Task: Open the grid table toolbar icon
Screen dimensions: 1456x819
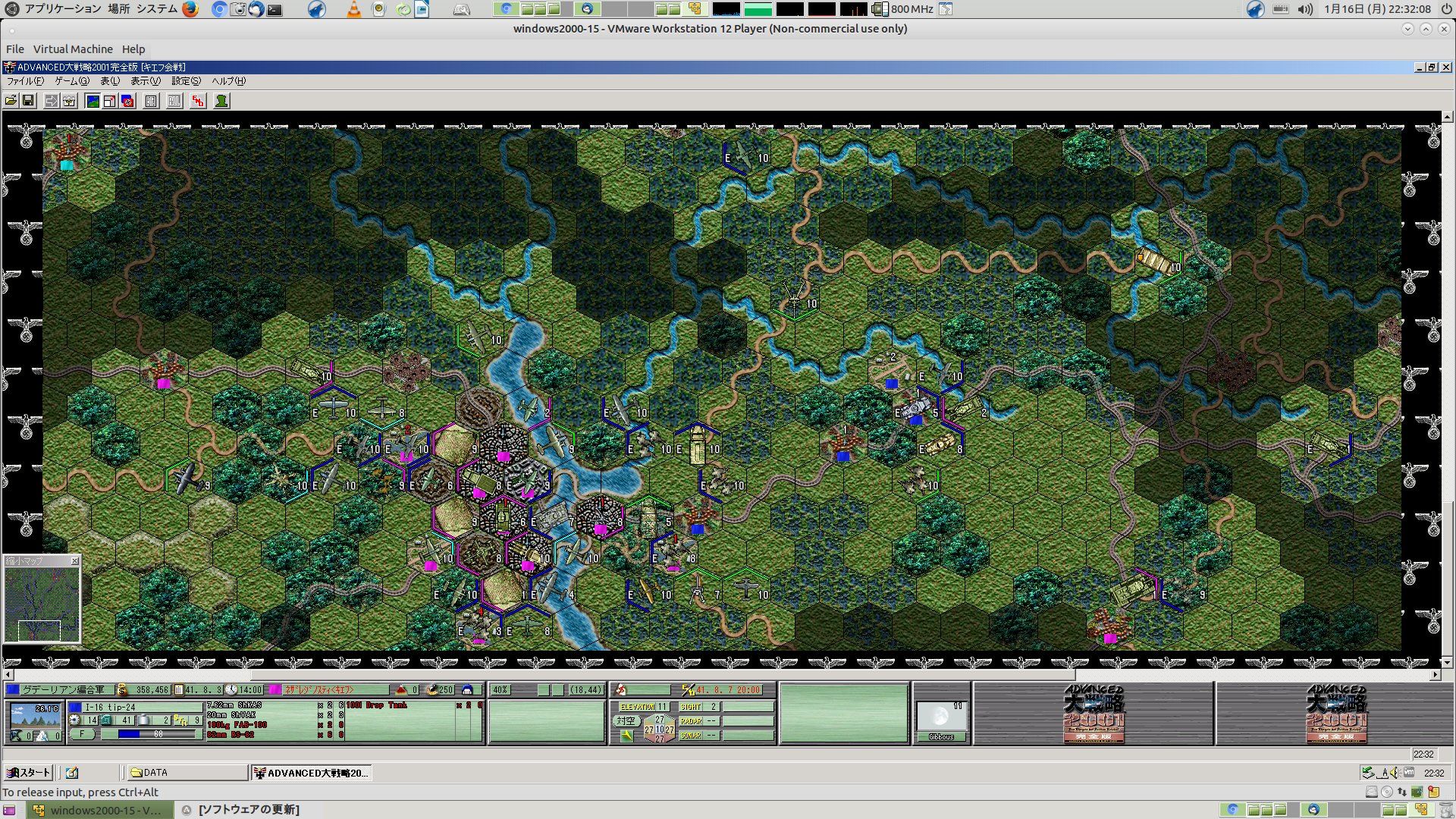Action: click(x=151, y=101)
